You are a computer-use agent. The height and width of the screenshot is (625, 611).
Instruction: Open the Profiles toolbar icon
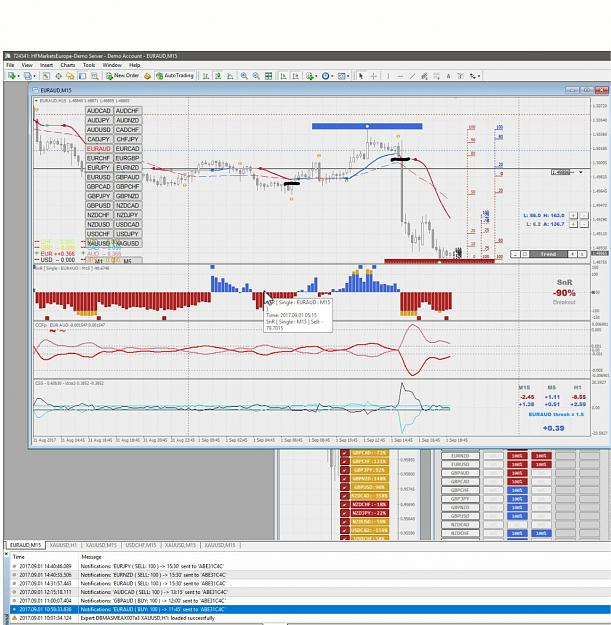[x=28, y=76]
